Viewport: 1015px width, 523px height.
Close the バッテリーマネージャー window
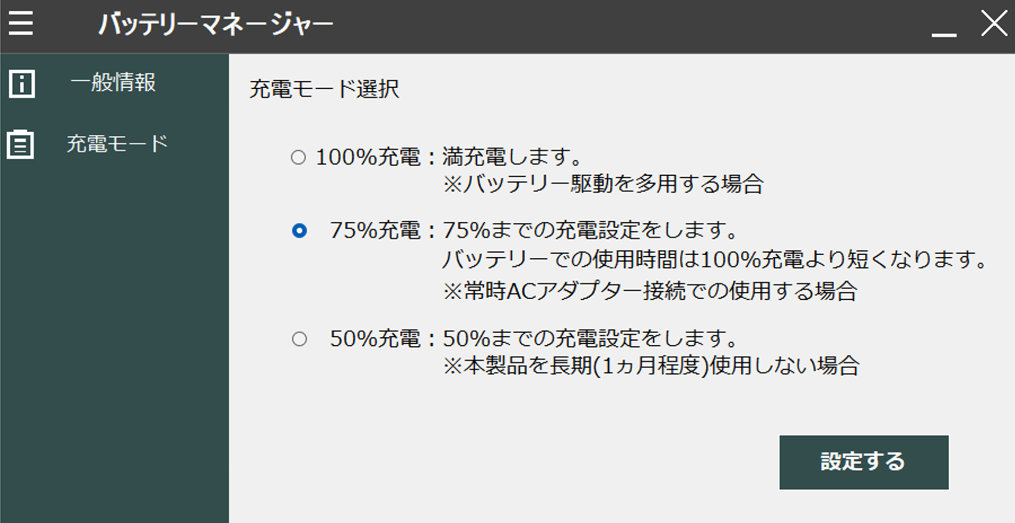[x=993, y=24]
